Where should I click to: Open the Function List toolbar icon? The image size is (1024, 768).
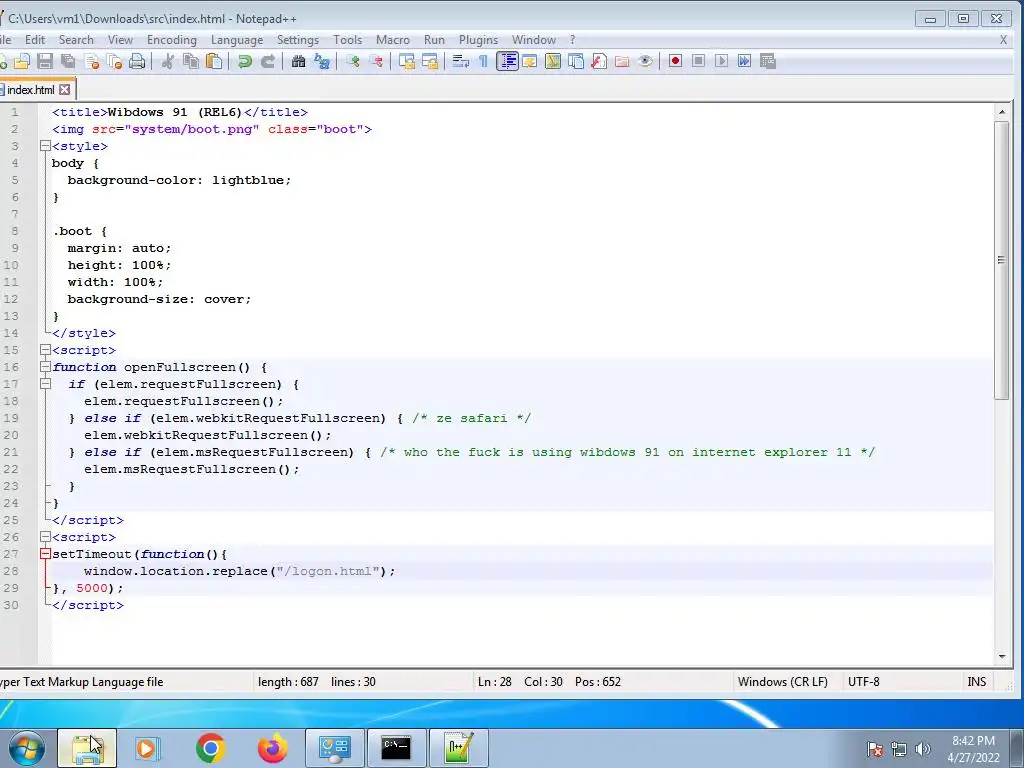tap(599, 61)
